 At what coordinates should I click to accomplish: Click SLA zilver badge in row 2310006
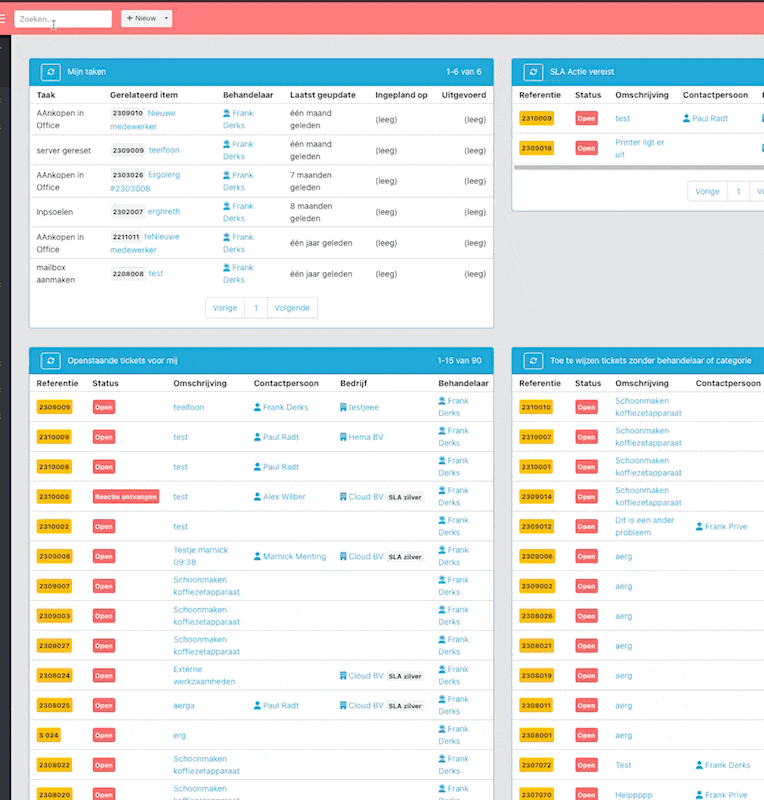point(405,497)
